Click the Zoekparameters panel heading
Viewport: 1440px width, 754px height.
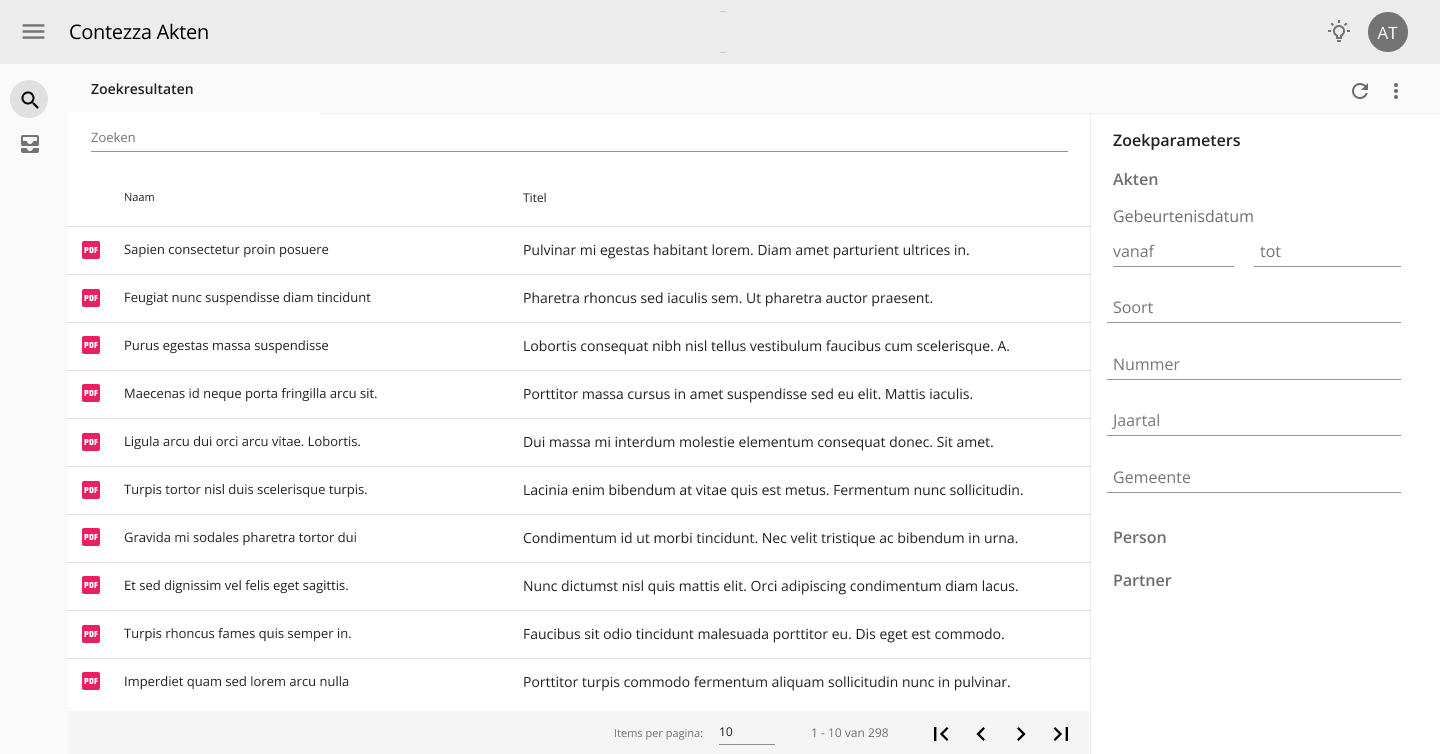coord(1177,140)
